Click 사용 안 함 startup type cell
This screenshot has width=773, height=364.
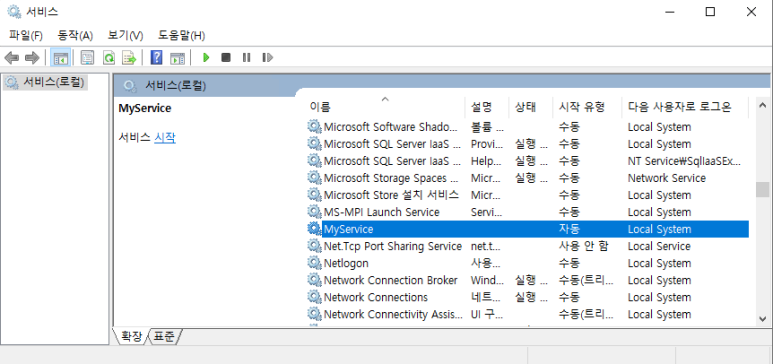coord(583,246)
